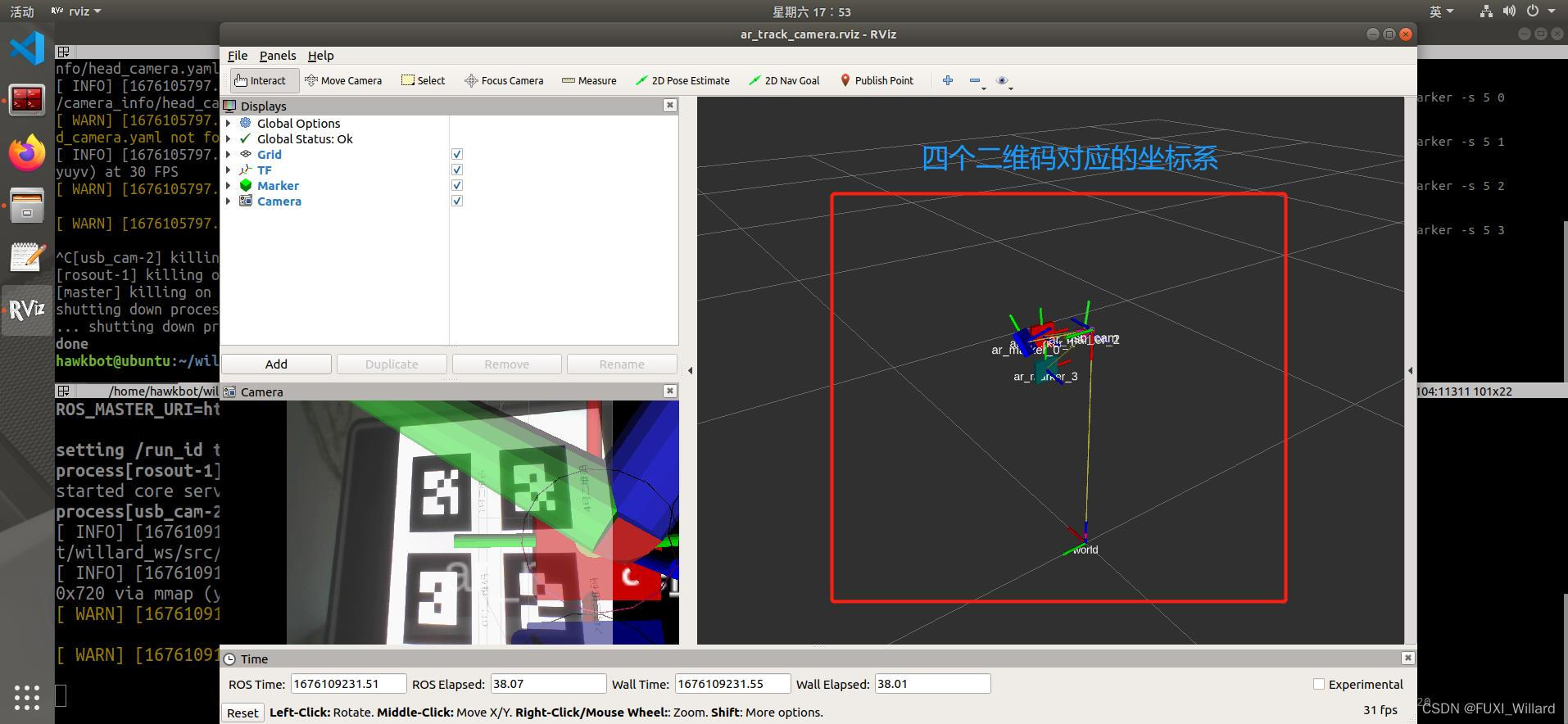This screenshot has width=1568, height=724.
Task: Expand the Grid display
Action: (229, 154)
